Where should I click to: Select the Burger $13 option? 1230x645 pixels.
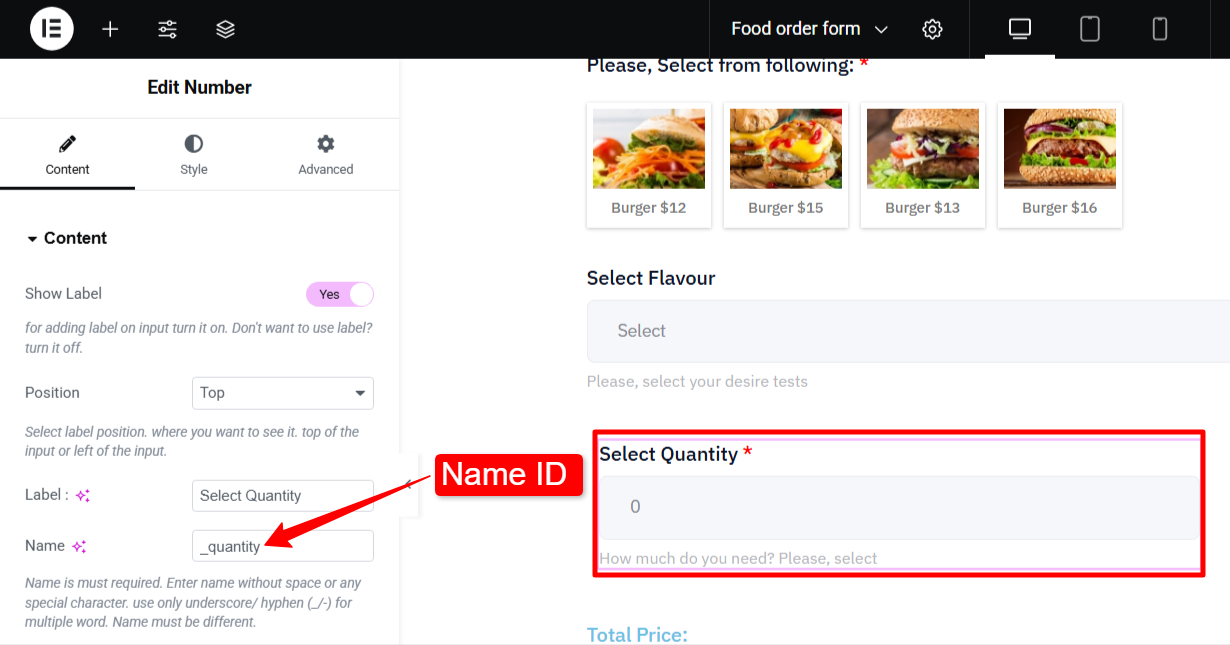pyautogui.click(x=923, y=165)
